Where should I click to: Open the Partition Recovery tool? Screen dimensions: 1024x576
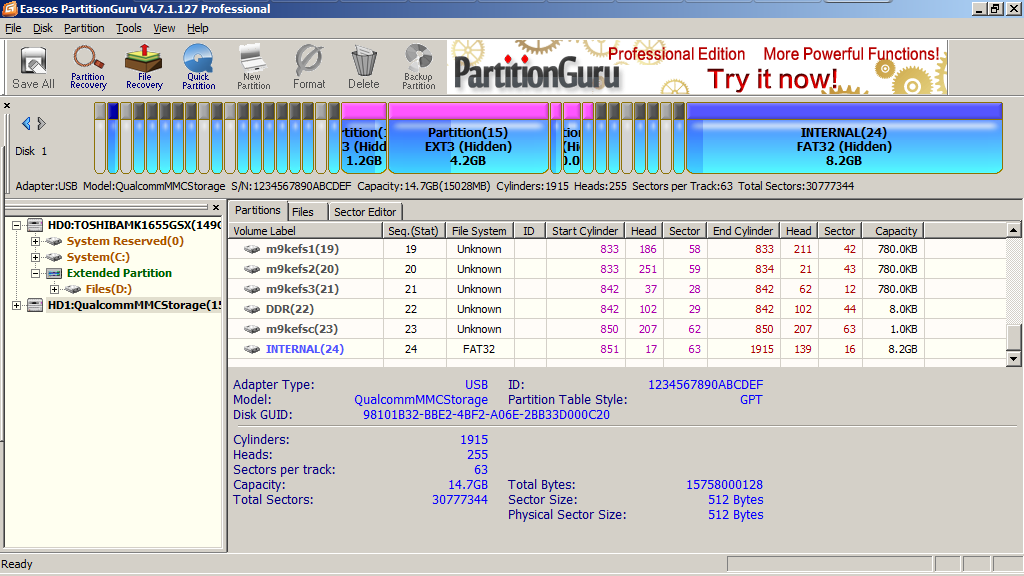88,67
